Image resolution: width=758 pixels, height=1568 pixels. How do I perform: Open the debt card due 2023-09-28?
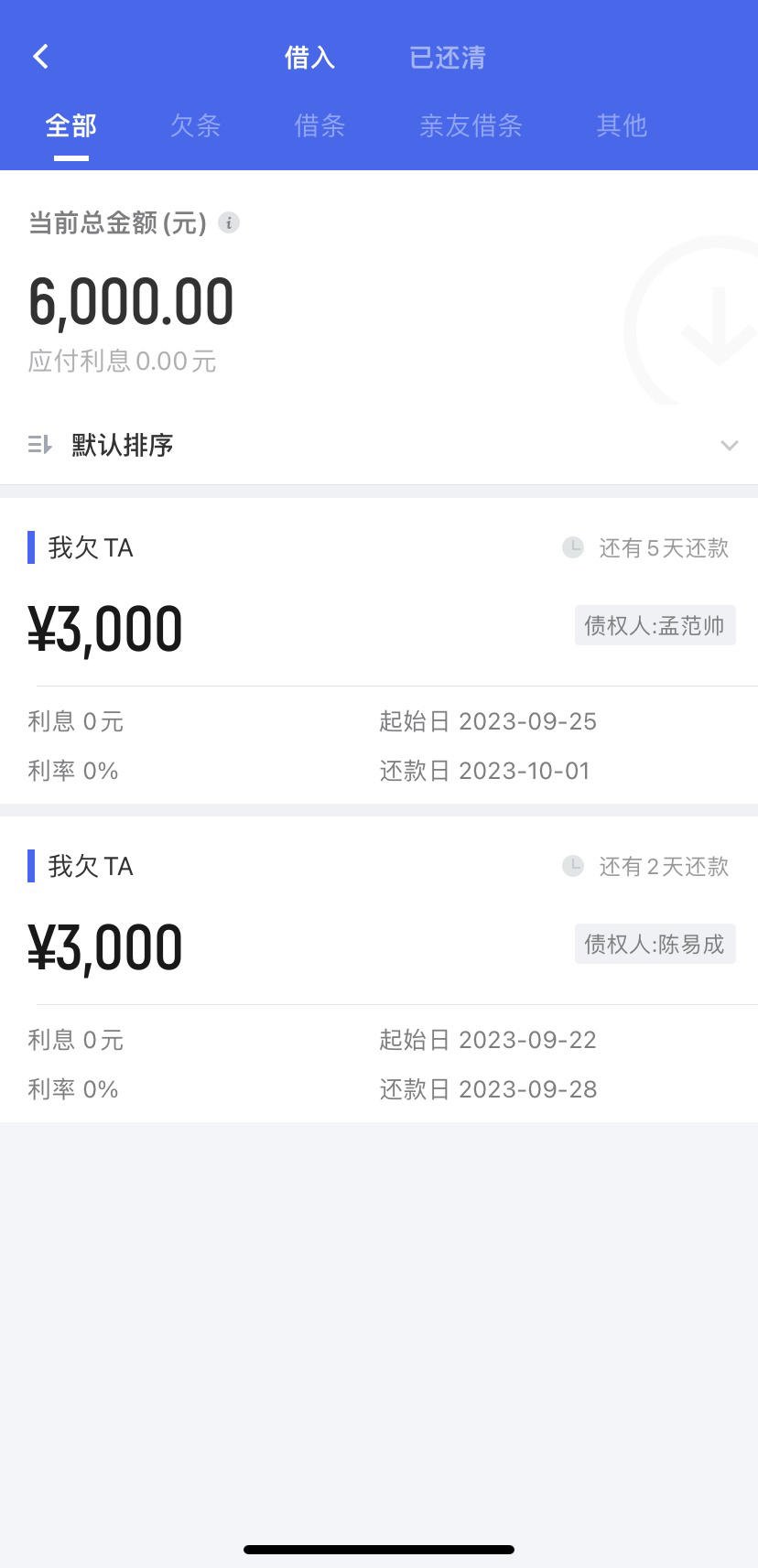point(379,969)
